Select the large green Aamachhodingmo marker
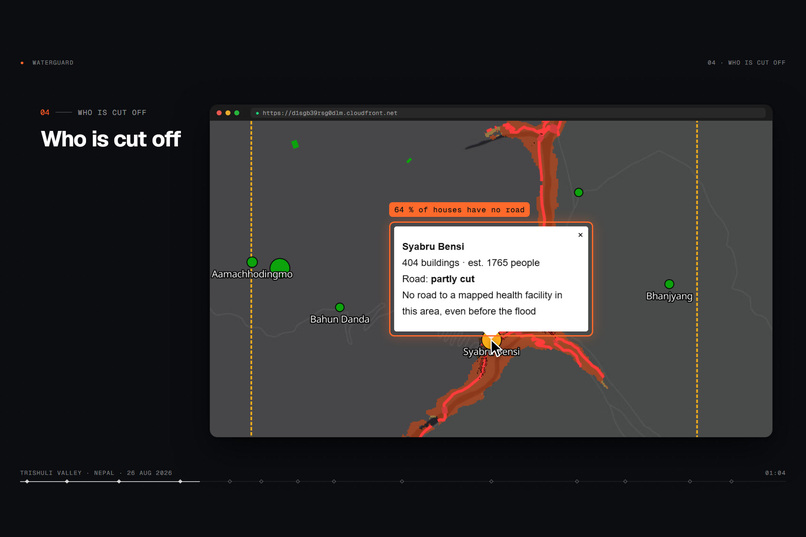806x537 pixels. [280, 266]
